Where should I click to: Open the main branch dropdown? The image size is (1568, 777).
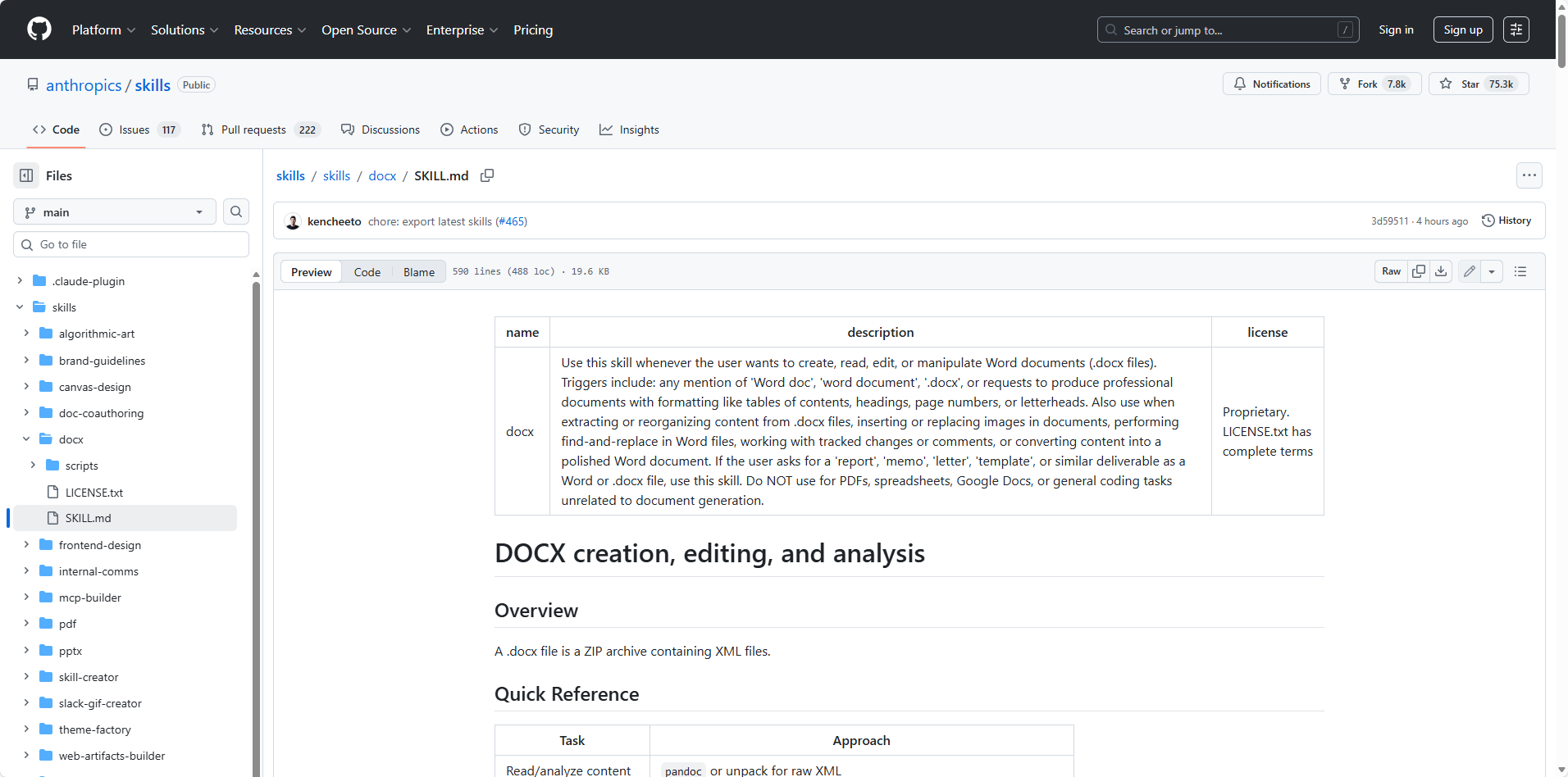click(x=114, y=212)
